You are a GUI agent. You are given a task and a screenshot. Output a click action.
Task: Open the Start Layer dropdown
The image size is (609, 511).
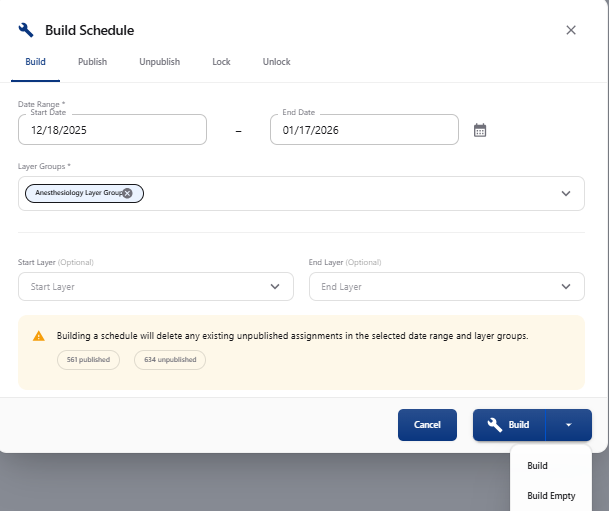155,287
